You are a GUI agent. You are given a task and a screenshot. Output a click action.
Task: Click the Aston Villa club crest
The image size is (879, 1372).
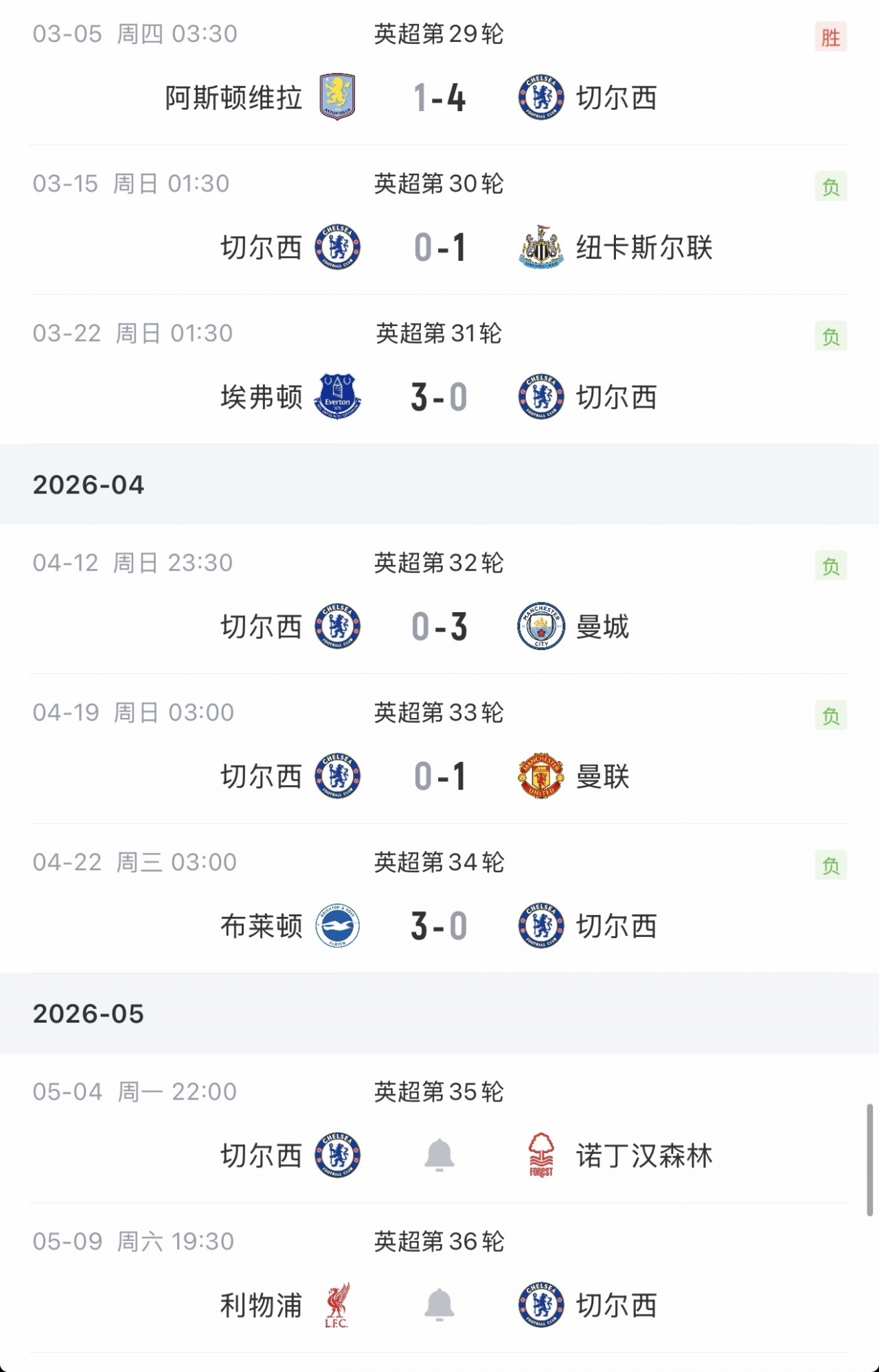[x=337, y=97]
